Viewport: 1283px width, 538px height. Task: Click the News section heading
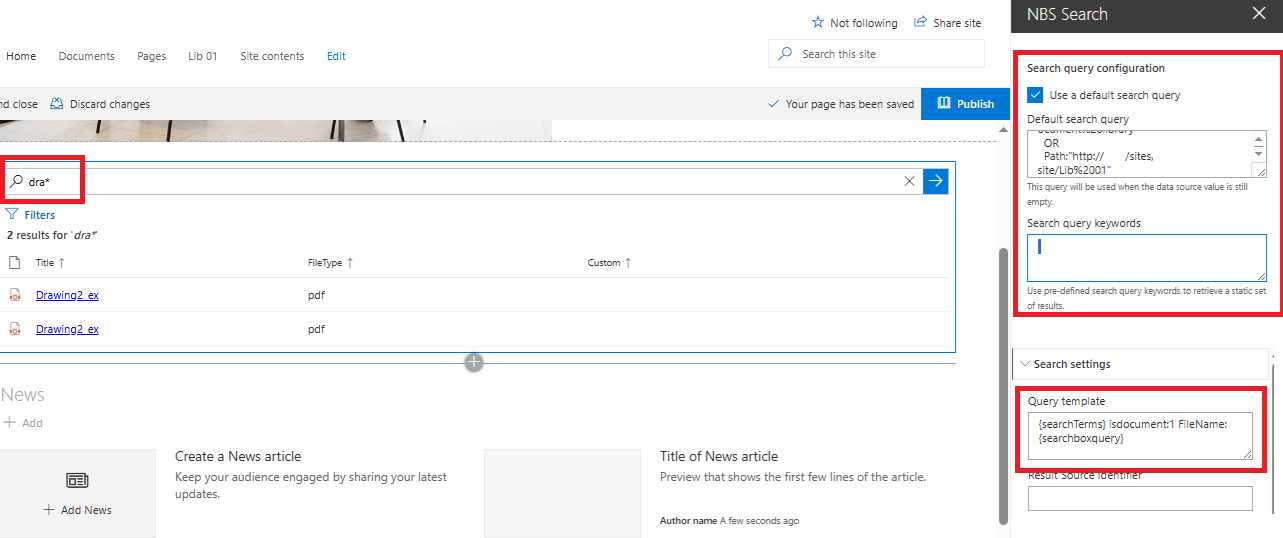pos(23,395)
